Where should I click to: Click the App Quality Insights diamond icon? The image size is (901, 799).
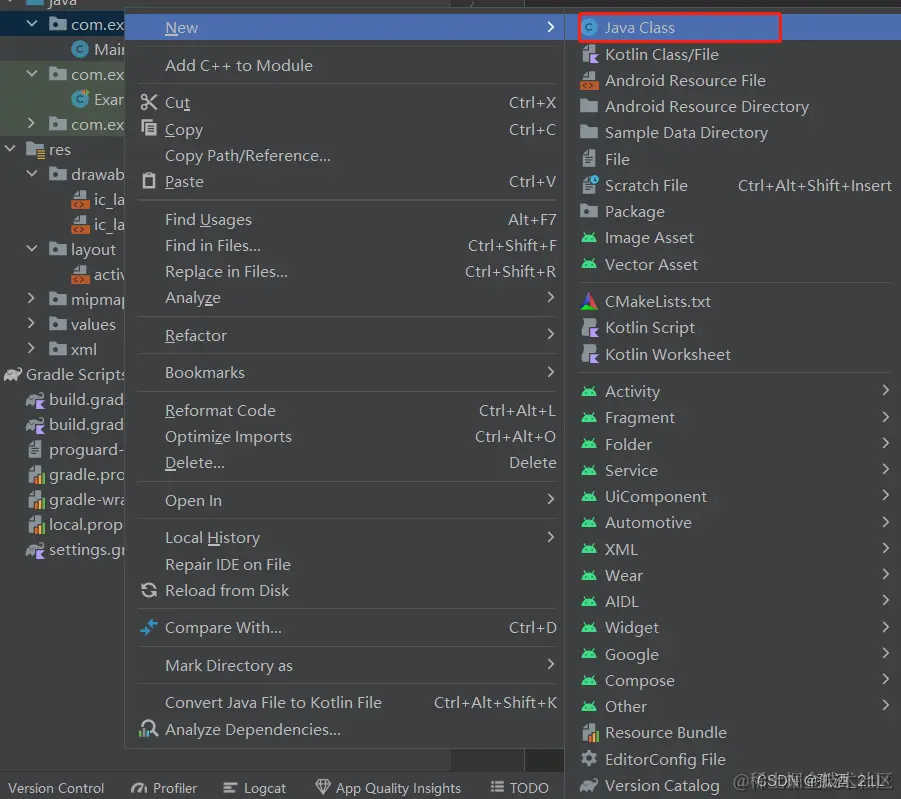[323, 787]
